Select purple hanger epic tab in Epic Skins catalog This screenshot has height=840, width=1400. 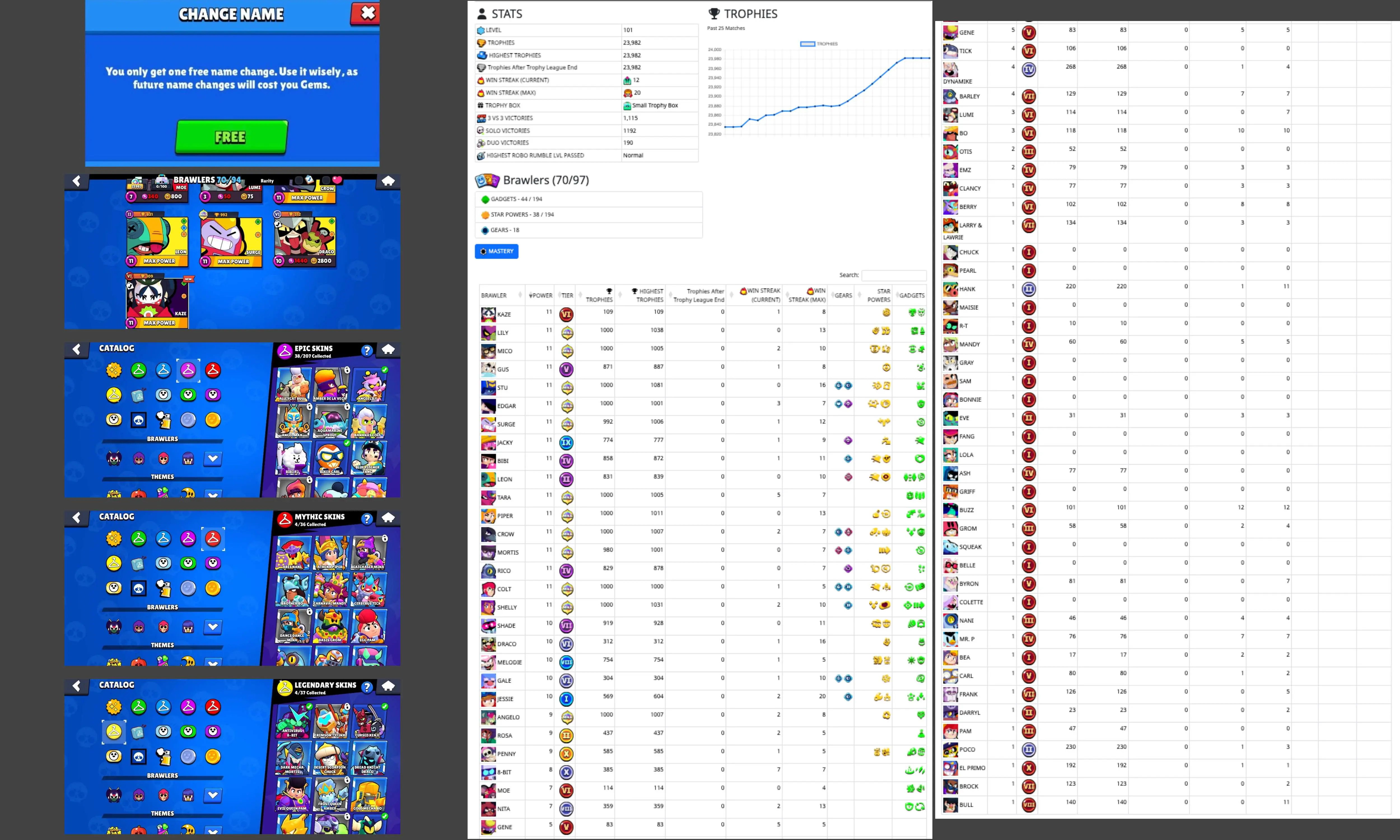tap(188, 370)
